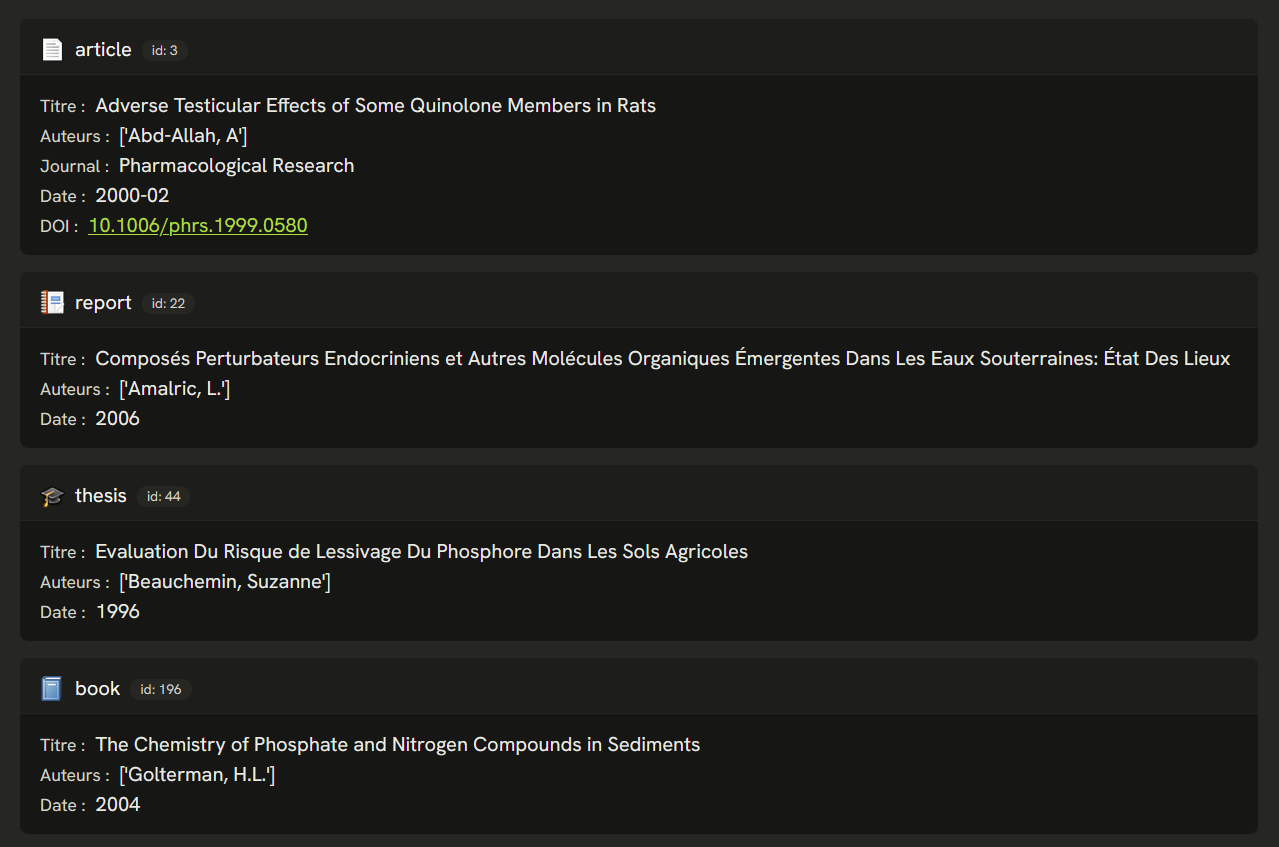This screenshot has height=847, width=1279.
Task: Click the id: 44 badge
Action: pyautogui.click(x=163, y=496)
